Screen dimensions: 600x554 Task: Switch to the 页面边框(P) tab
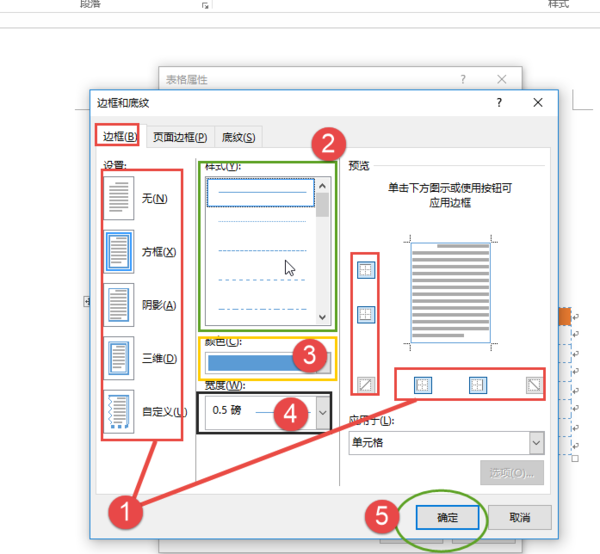180,137
